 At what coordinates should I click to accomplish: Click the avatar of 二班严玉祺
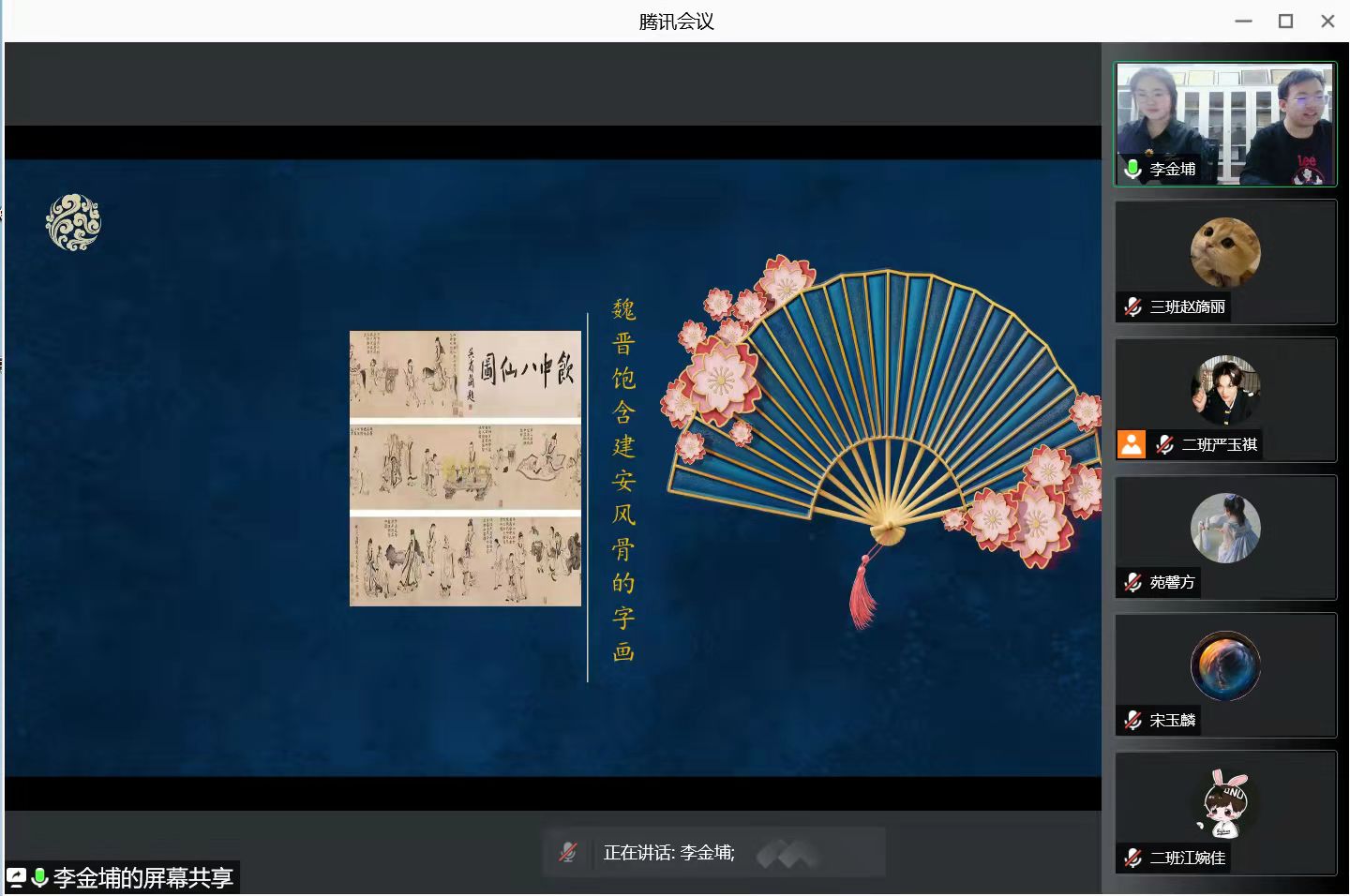1224,390
